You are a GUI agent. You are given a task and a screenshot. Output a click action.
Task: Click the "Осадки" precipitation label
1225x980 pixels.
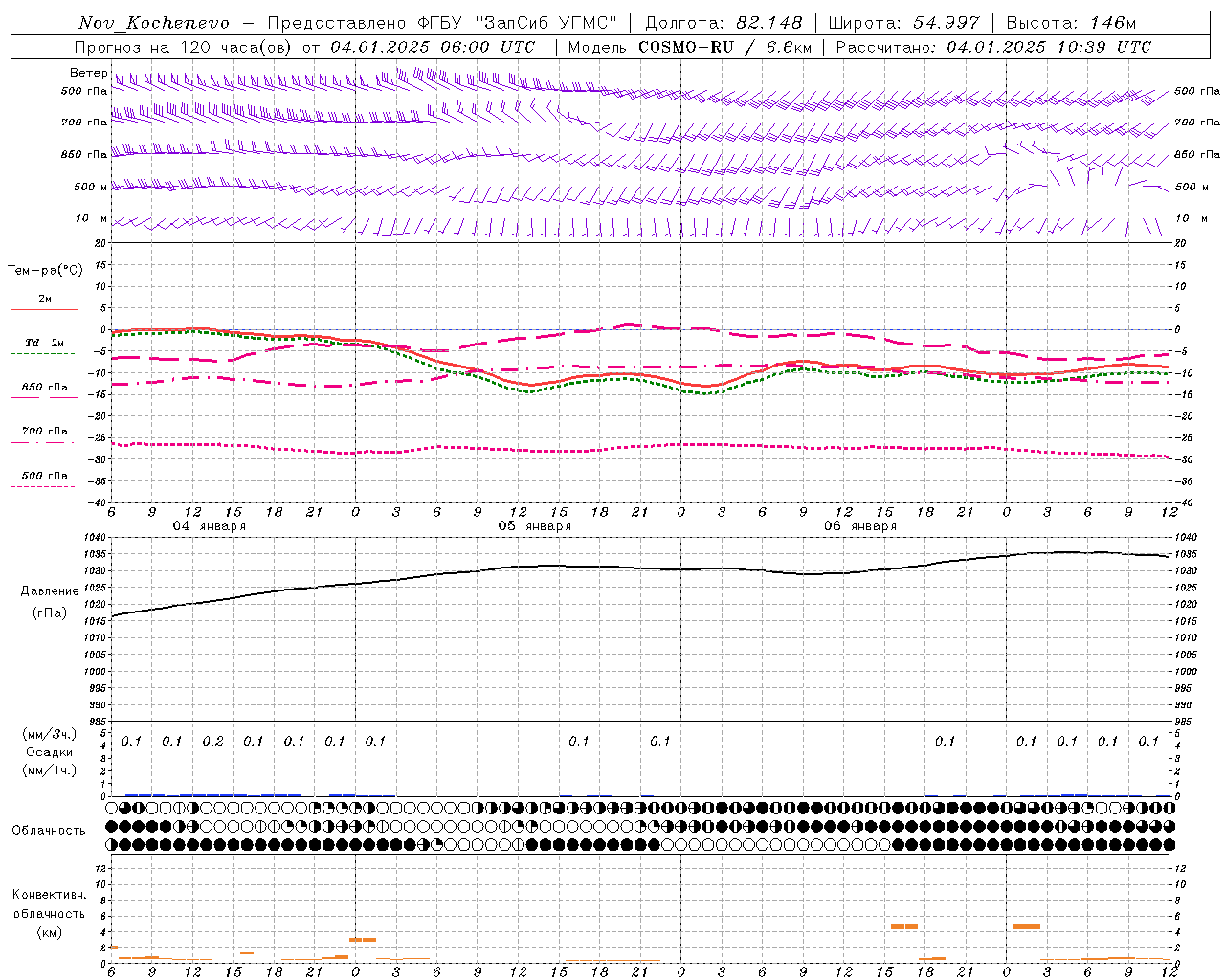click(x=50, y=752)
